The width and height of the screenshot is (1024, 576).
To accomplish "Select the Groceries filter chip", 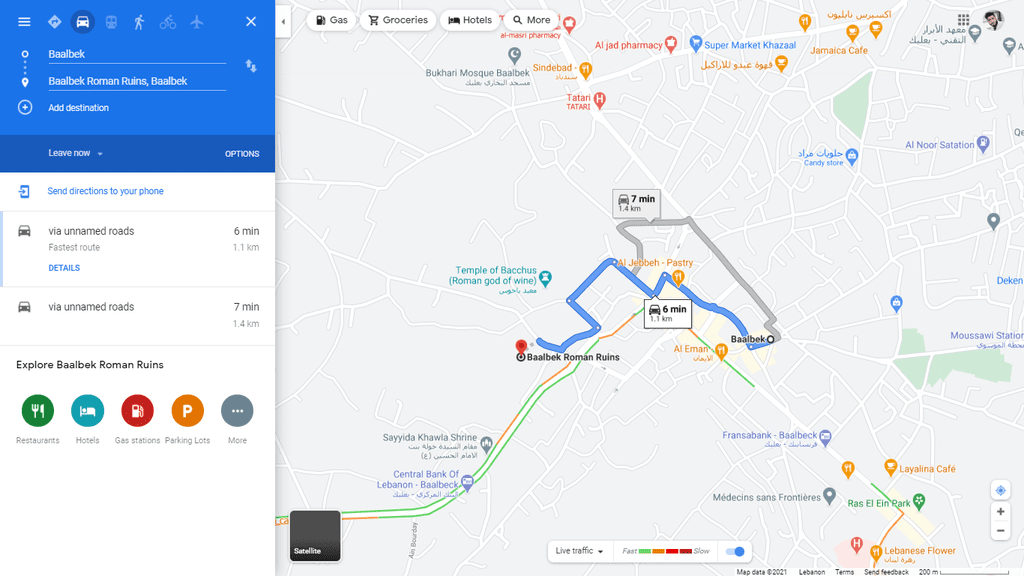I will tap(398, 20).
